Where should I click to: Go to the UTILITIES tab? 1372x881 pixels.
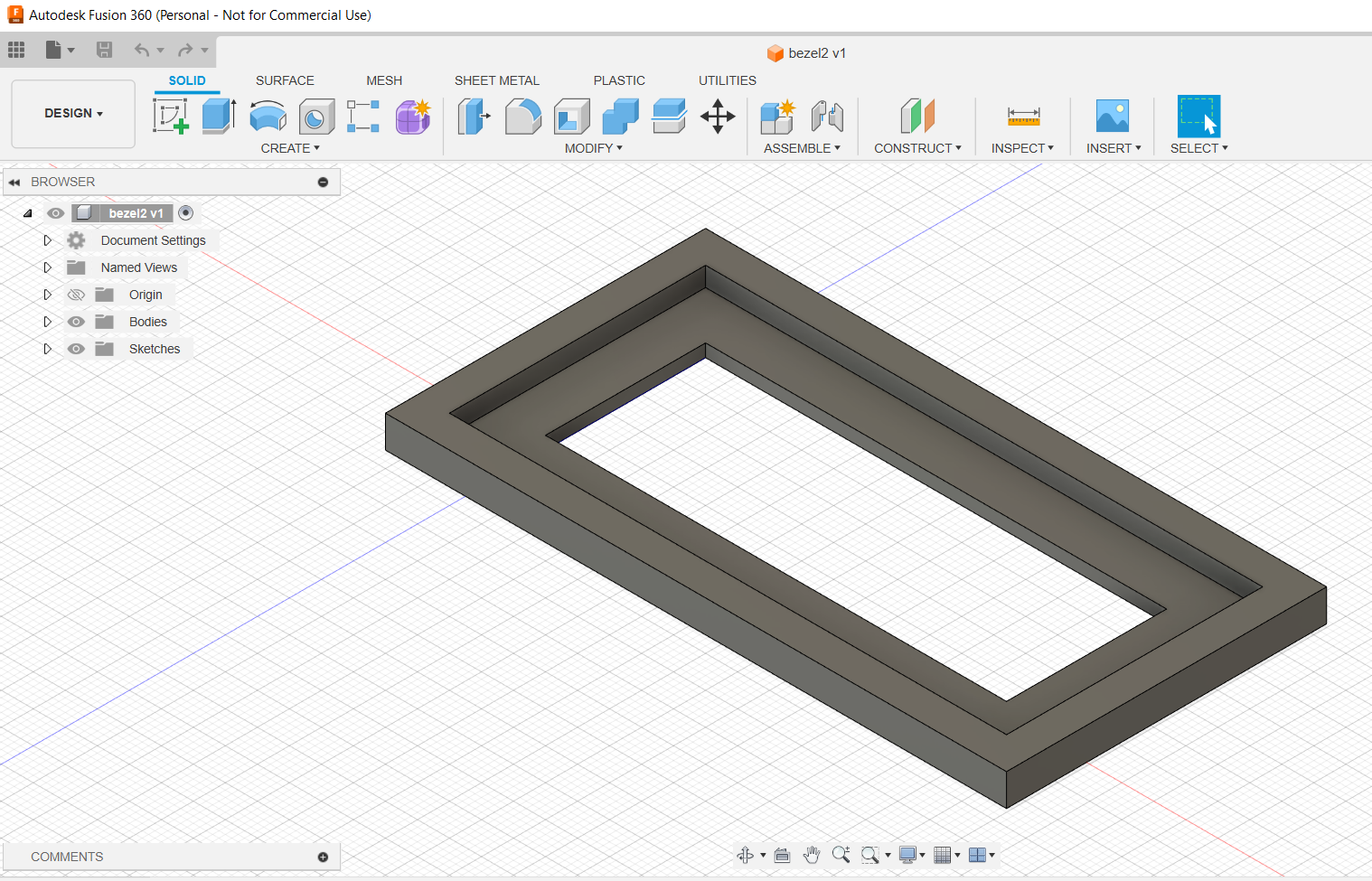[x=728, y=80]
